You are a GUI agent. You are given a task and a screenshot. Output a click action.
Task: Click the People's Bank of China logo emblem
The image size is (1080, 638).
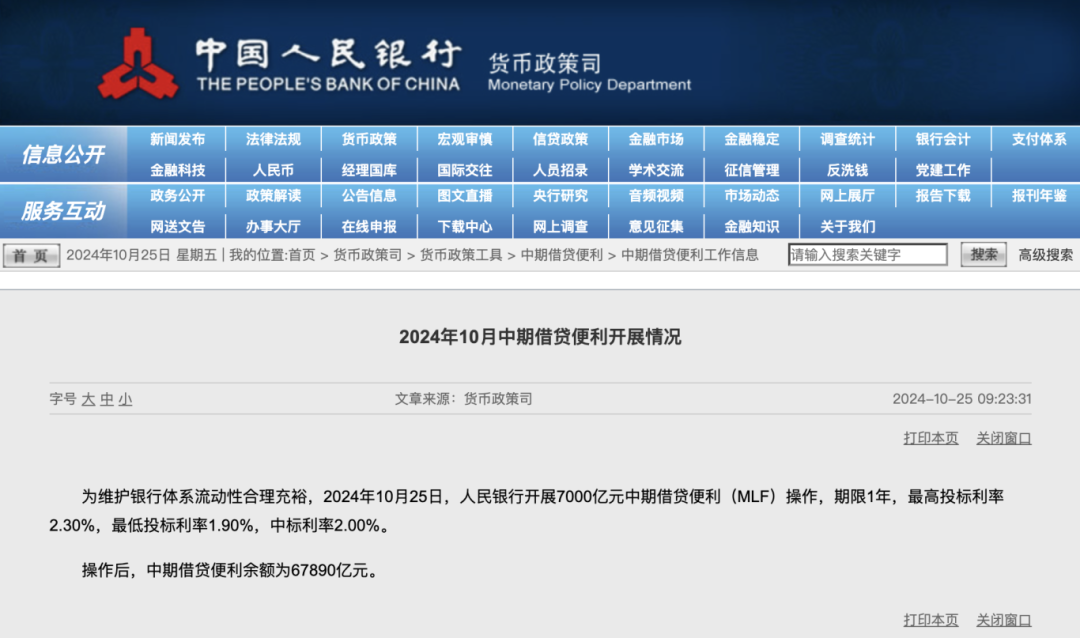tap(138, 64)
